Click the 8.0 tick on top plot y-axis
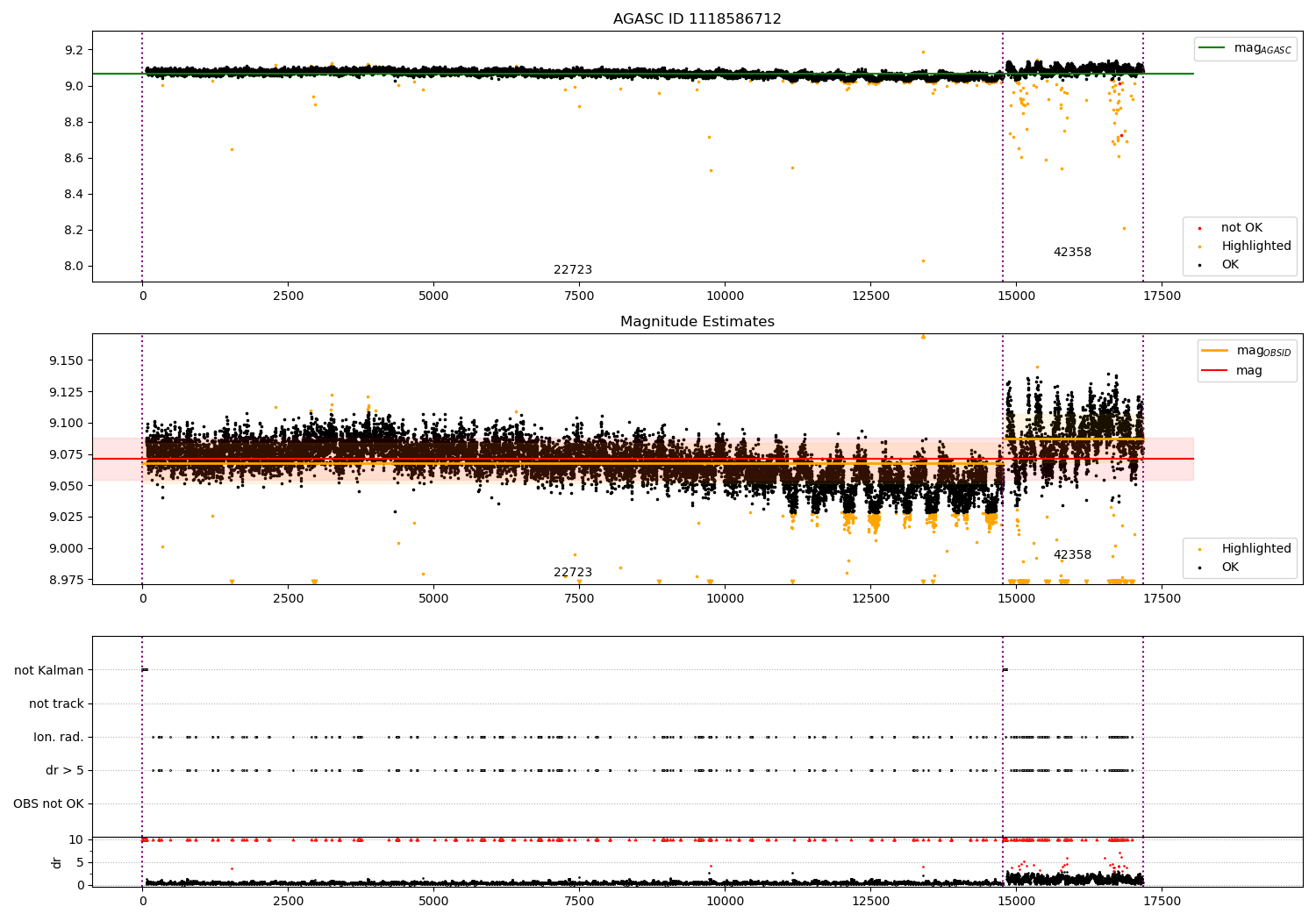This screenshot has height=921, width=1316. [x=75, y=267]
